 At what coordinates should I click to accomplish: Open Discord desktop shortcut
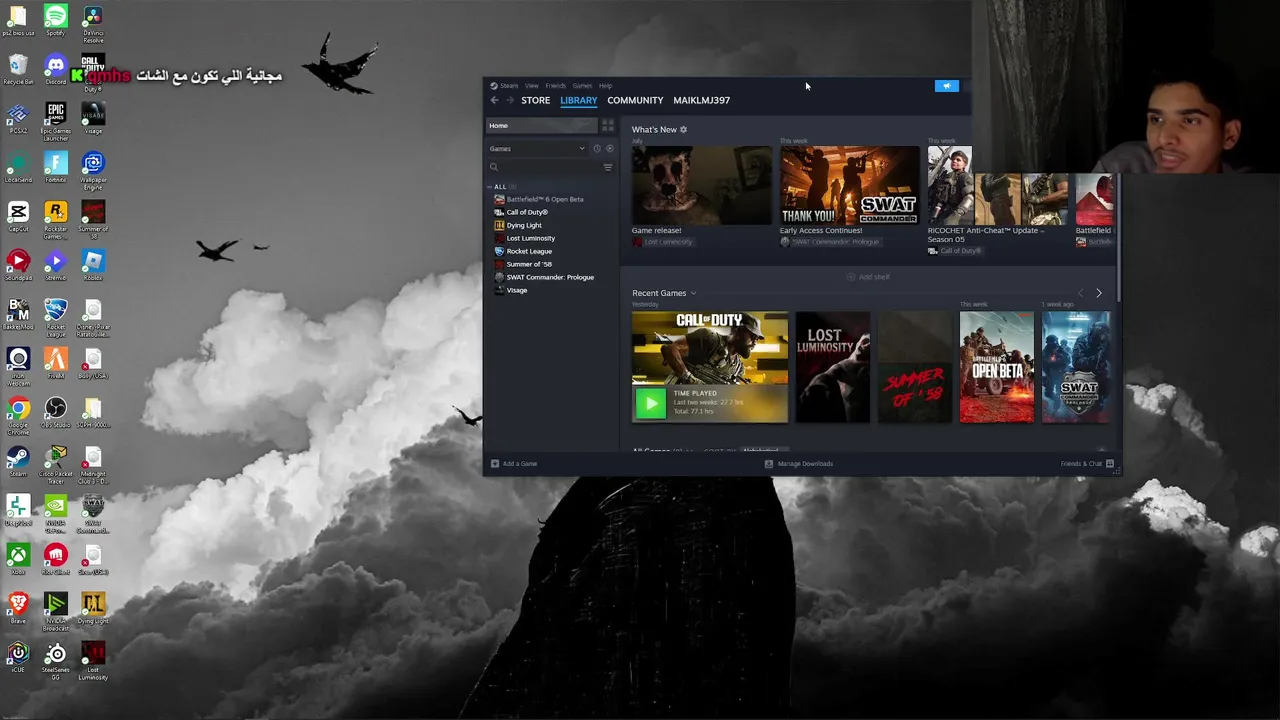click(x=55, y=69)
